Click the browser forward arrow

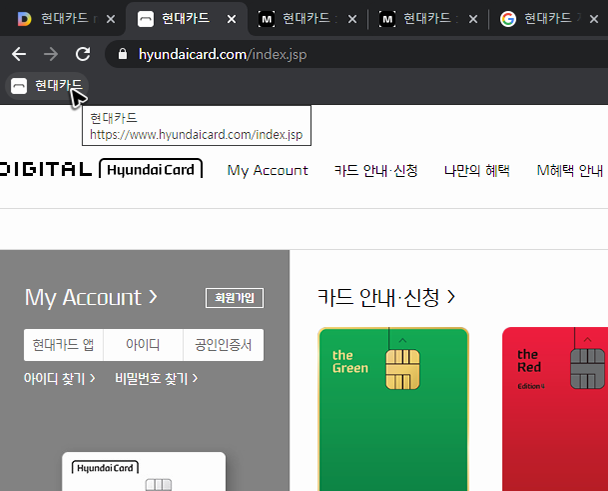click(x=51, y=54)
